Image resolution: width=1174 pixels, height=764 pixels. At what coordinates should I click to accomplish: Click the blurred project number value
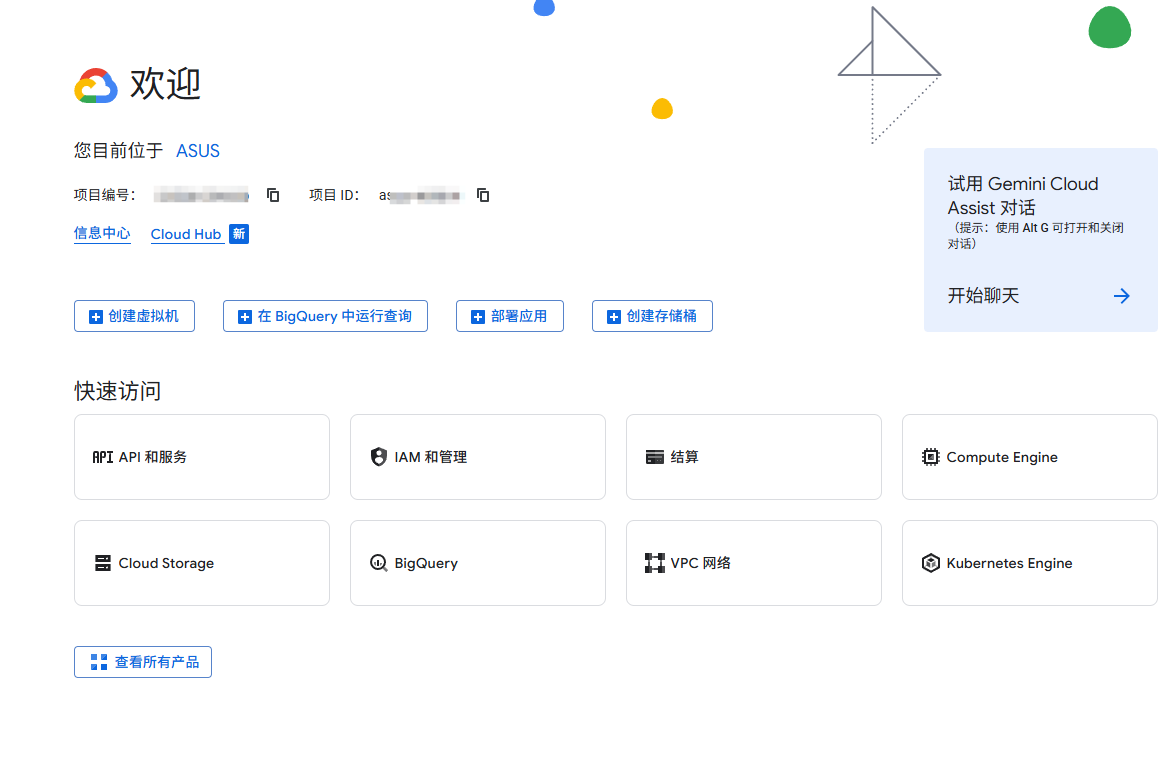[x=201, y=195]
